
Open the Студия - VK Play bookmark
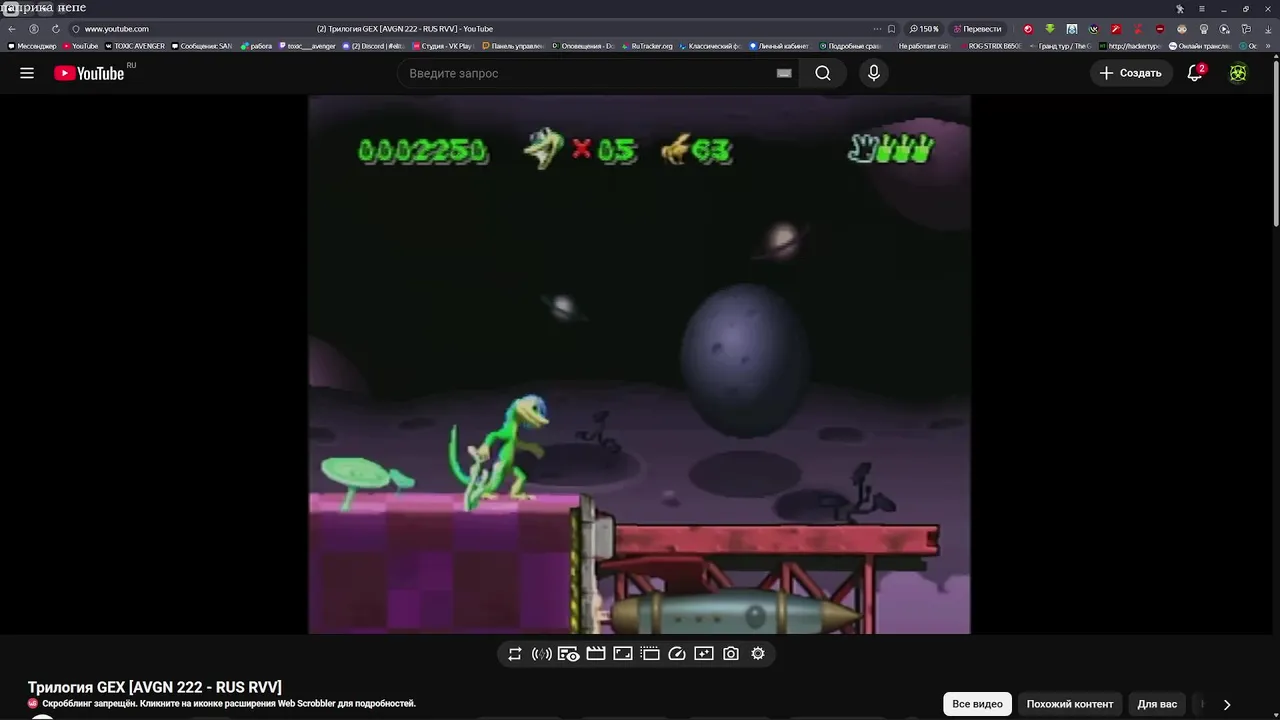pyautogui.click(x=443, y=46)
